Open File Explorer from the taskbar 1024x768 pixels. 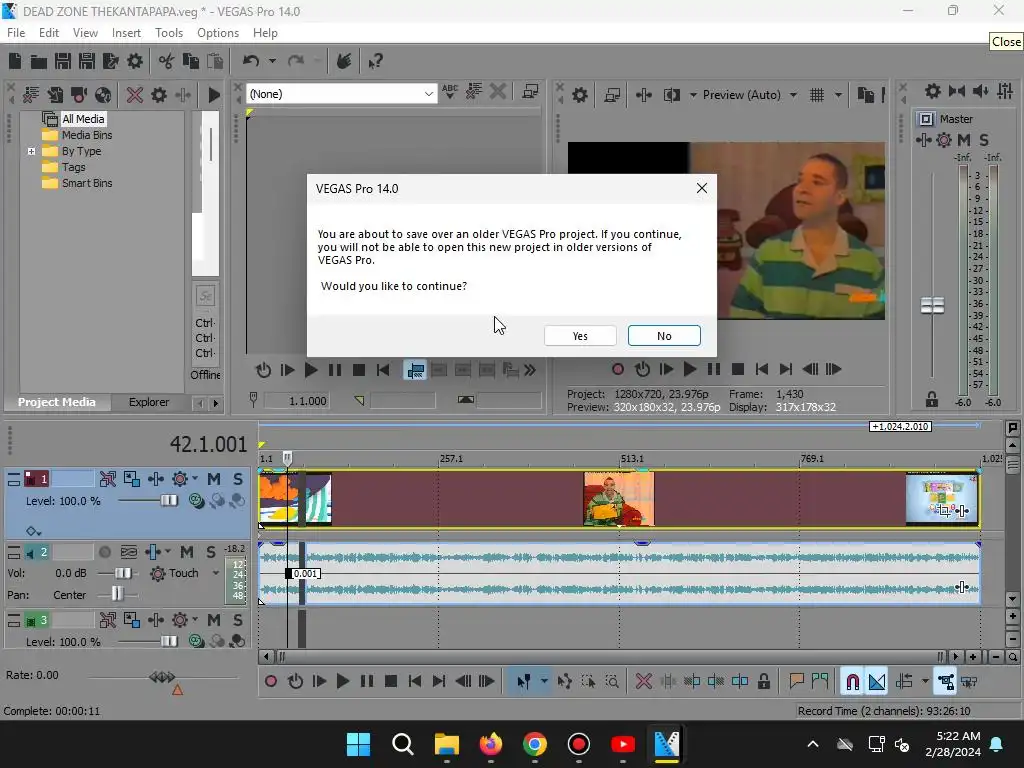coord(447,744)
